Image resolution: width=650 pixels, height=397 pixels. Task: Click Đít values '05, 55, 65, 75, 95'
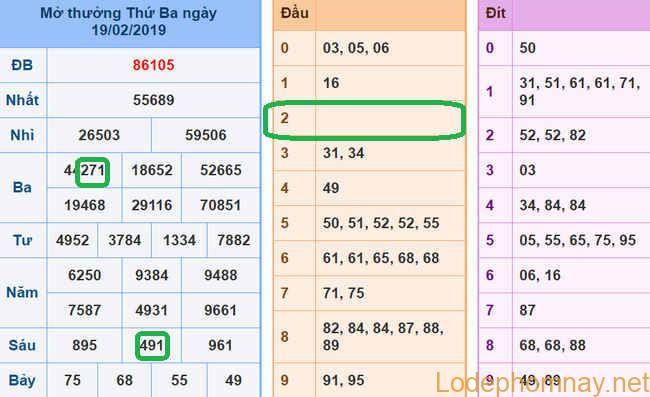[x=577, y=240]
